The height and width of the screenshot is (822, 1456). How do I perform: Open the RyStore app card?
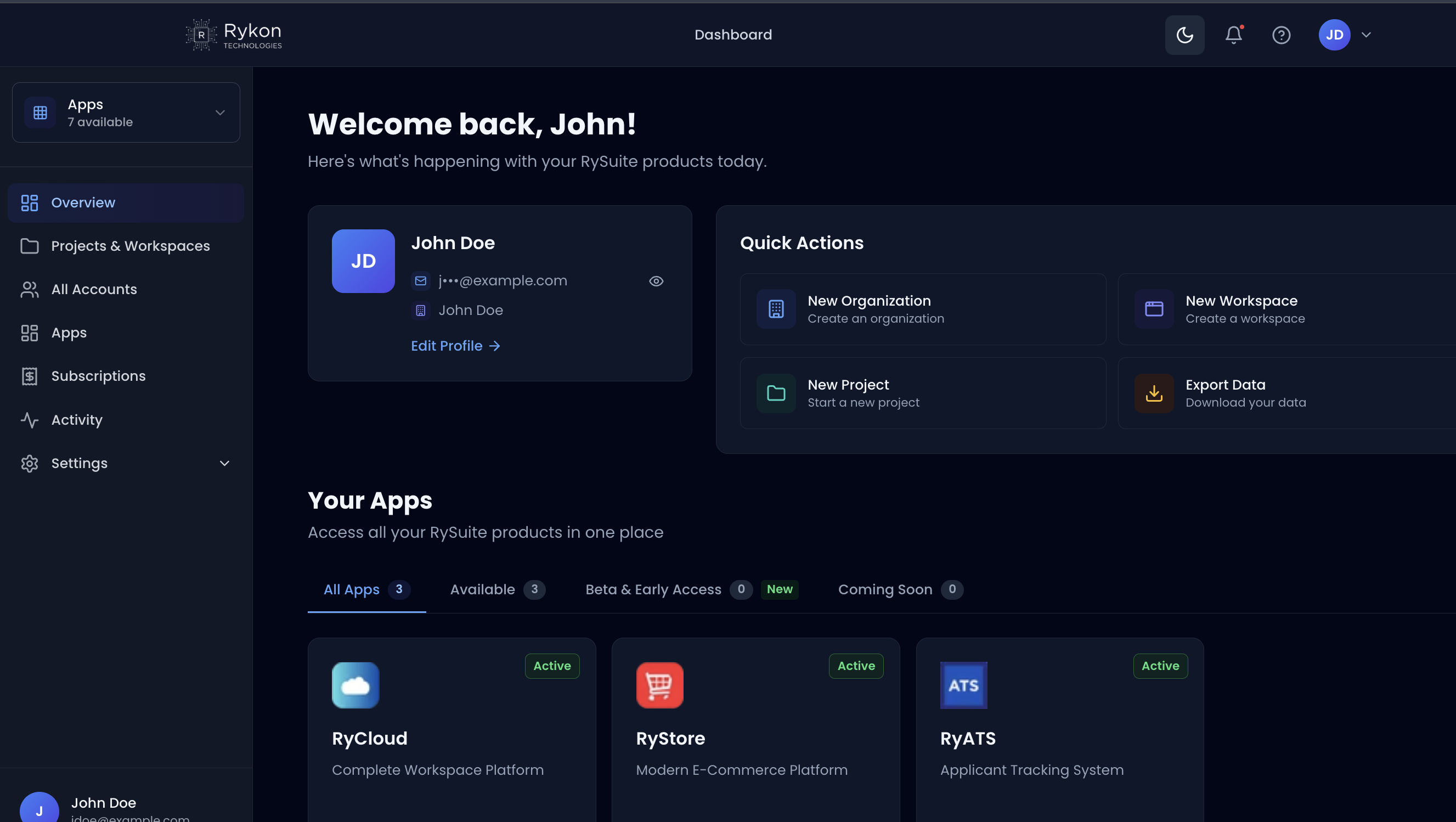[x=755, y=729]
